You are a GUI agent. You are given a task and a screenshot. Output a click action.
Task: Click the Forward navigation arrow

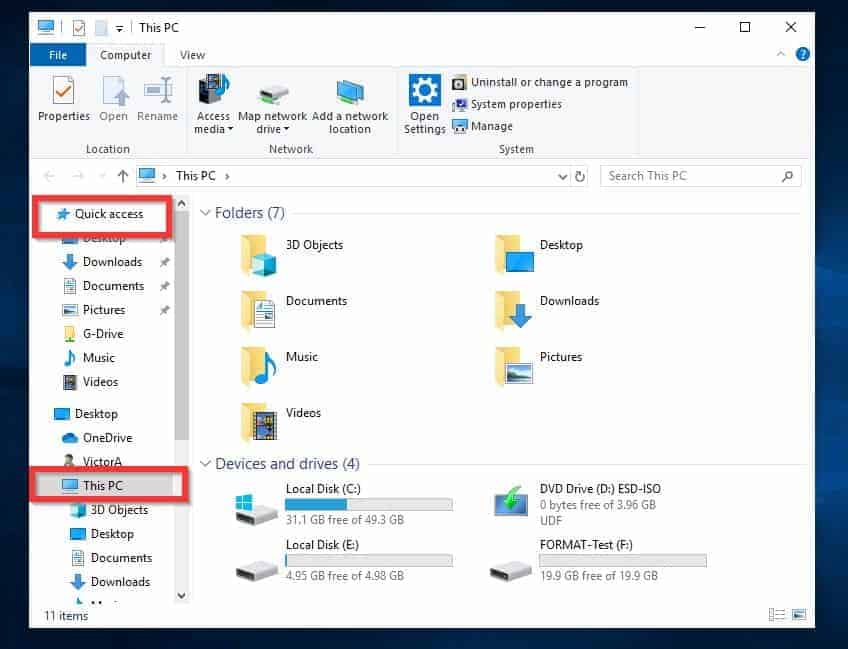point(78,176)
